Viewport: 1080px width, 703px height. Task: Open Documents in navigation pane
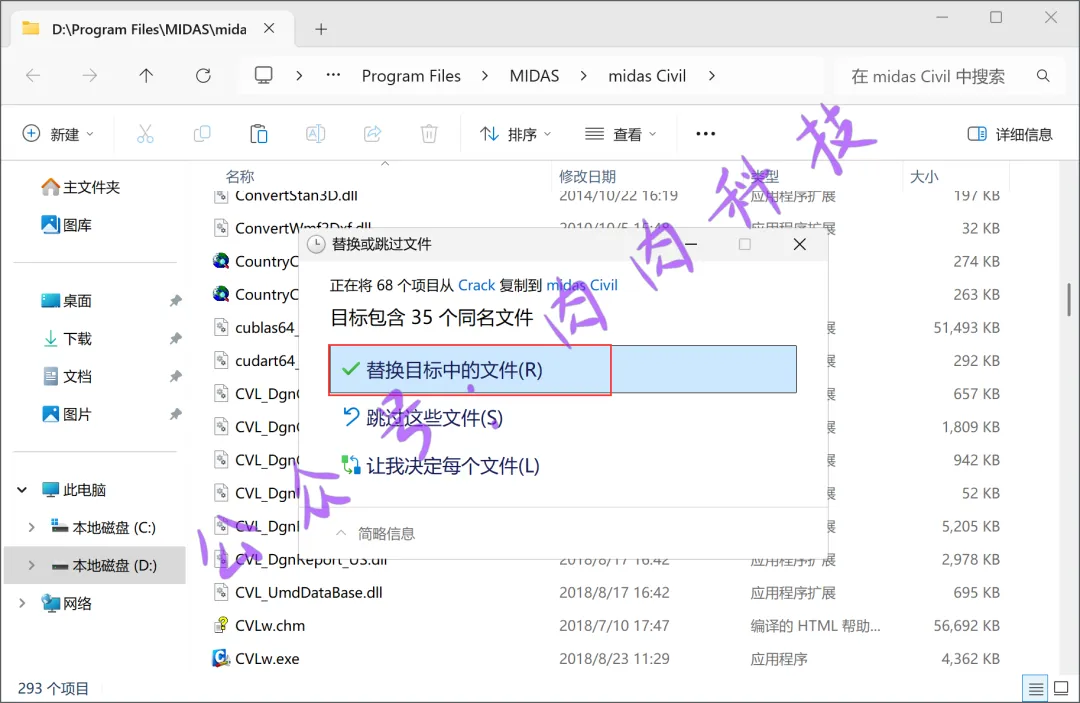click(67, 377)
